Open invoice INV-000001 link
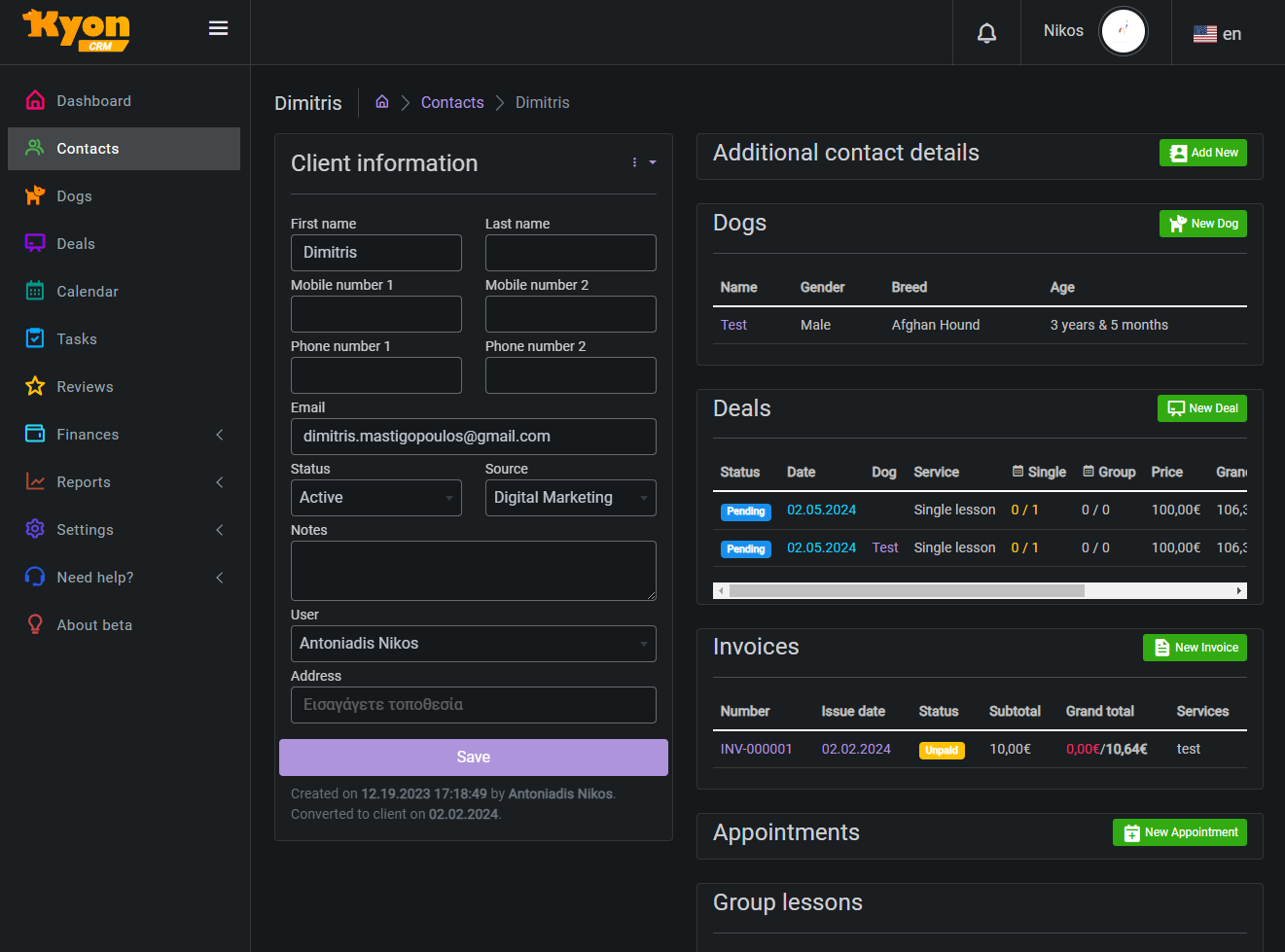Image resolution: width=1285 pixels, height=952 pixels. pyautogui.click(x=756, y=749)
